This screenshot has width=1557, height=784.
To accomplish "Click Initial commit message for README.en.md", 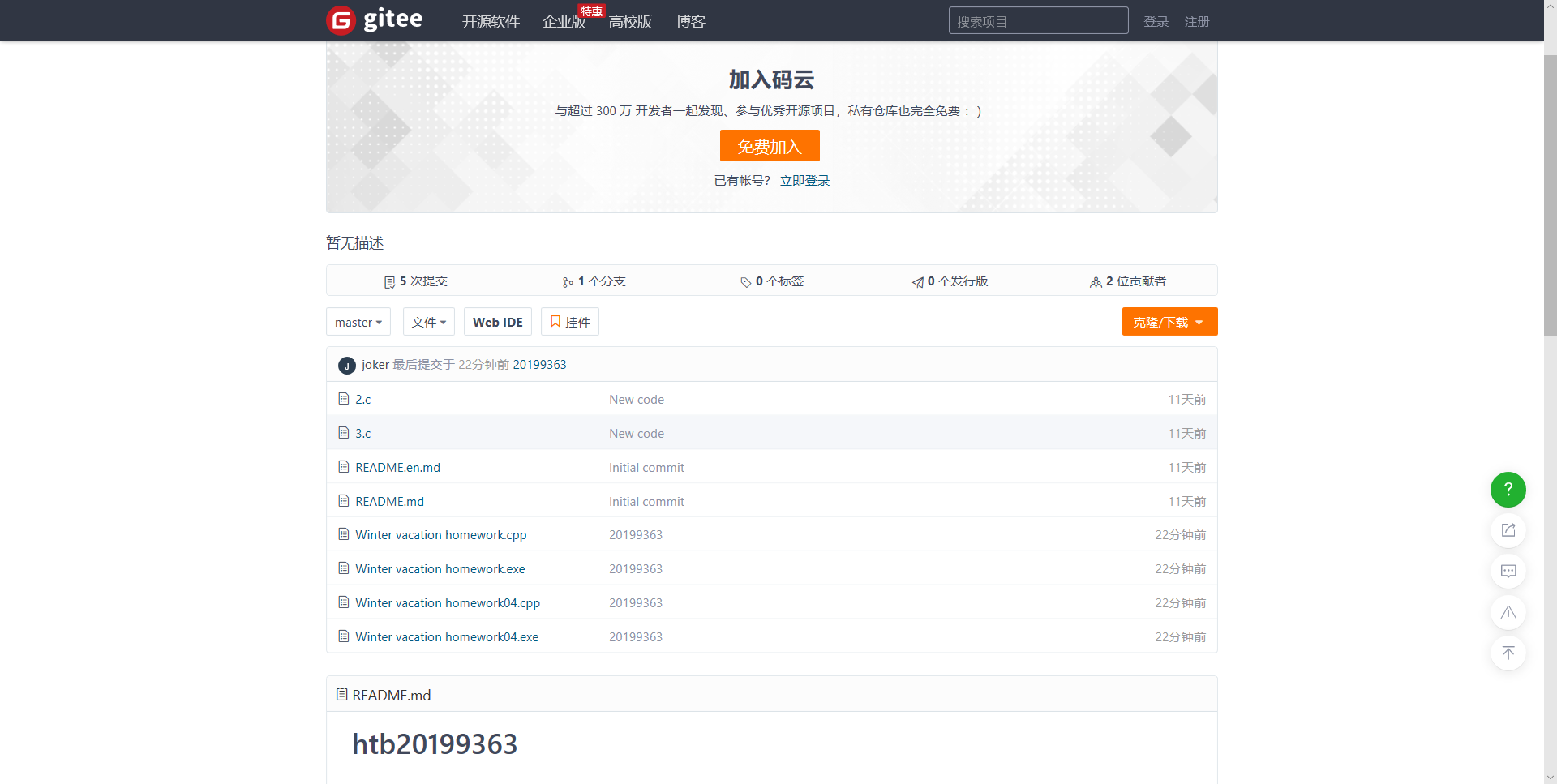I will pos(646,468).
